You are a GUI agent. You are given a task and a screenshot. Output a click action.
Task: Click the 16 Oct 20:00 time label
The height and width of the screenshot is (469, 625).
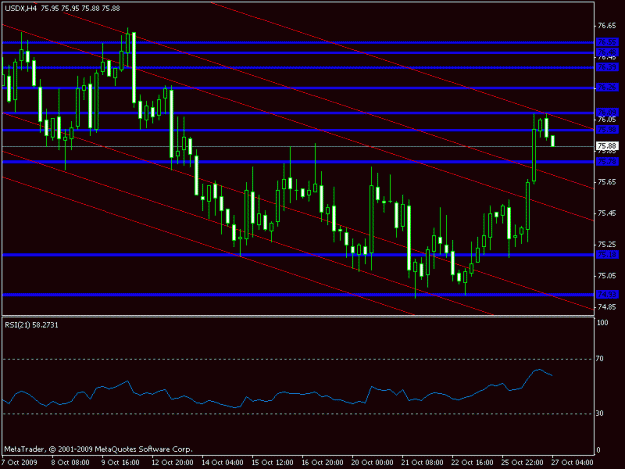(322, 462)
